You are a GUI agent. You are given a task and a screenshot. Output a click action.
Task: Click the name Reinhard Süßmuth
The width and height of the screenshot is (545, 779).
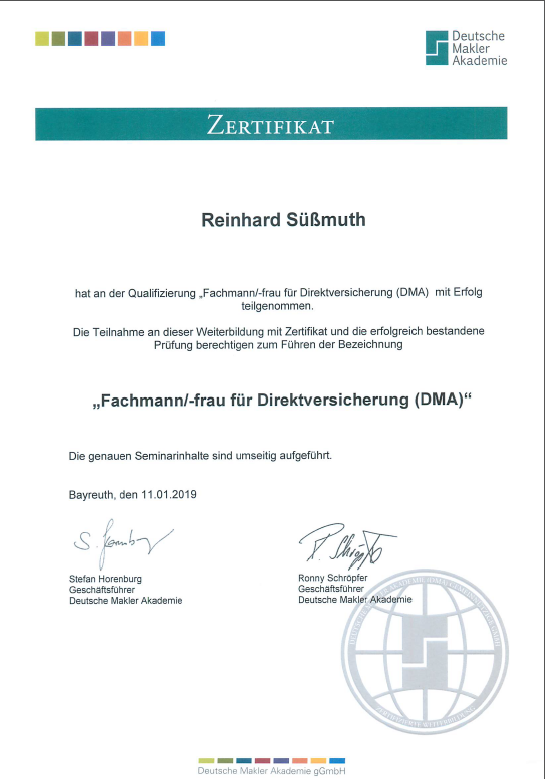click(283, 220)
